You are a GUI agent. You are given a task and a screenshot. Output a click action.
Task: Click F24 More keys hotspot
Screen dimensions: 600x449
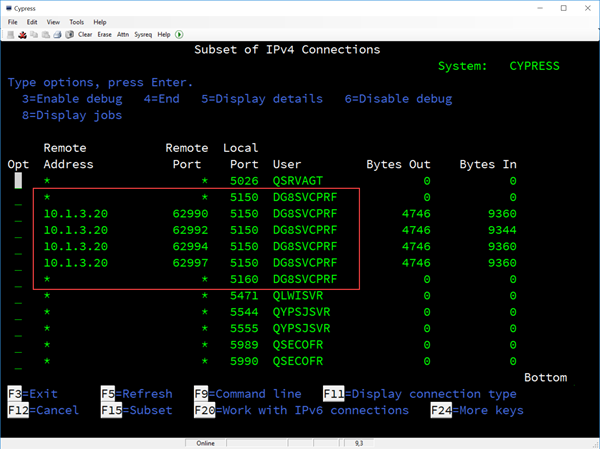pos(477,410)
